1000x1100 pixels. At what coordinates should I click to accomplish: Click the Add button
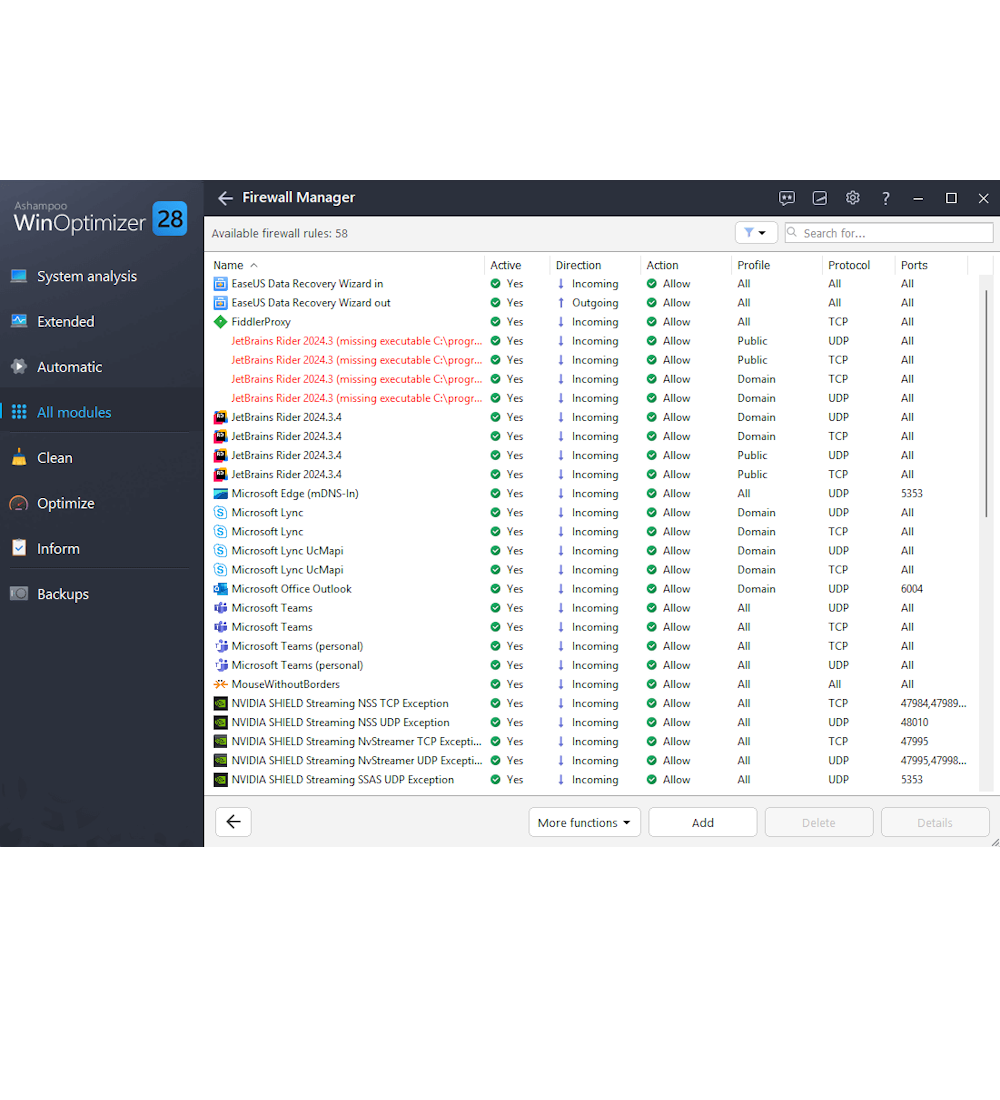pos(702,823)
